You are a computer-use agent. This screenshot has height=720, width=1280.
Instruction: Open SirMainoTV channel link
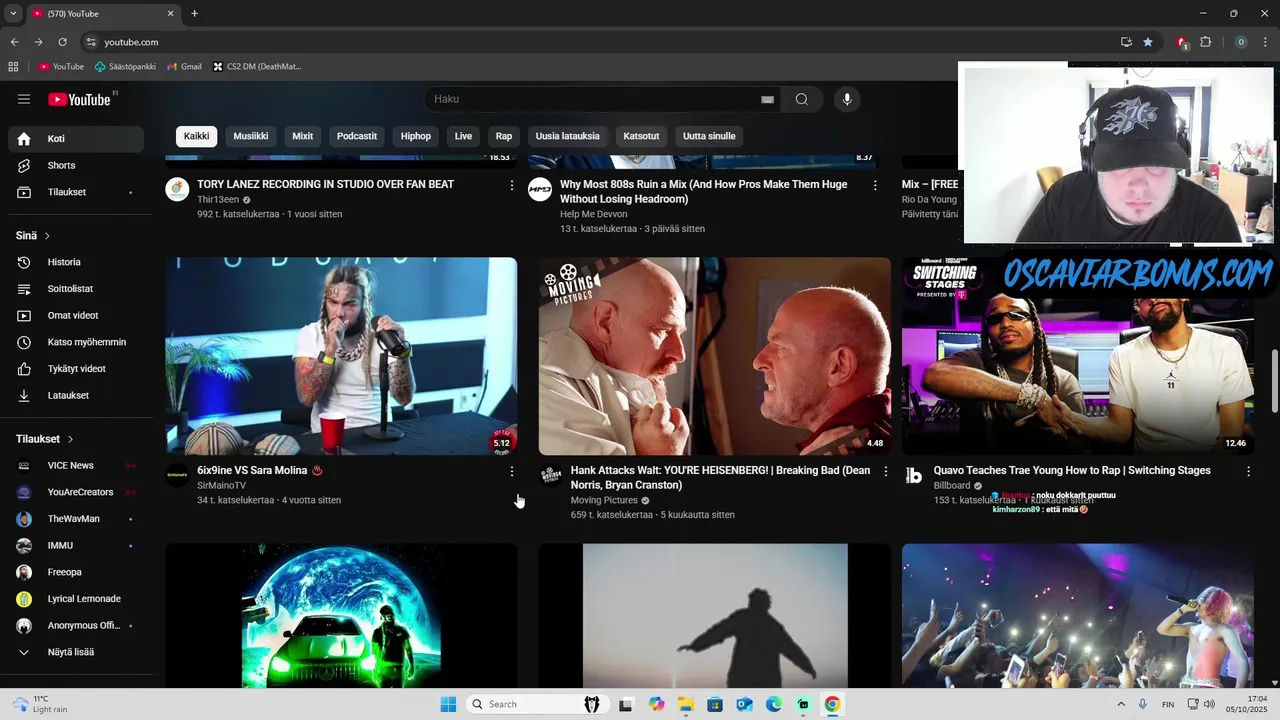[x=221, y=486]
